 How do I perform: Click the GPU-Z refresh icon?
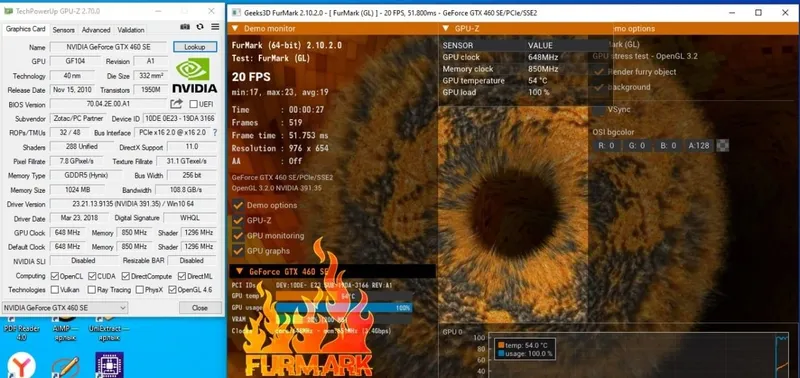(x=200, y=27)
